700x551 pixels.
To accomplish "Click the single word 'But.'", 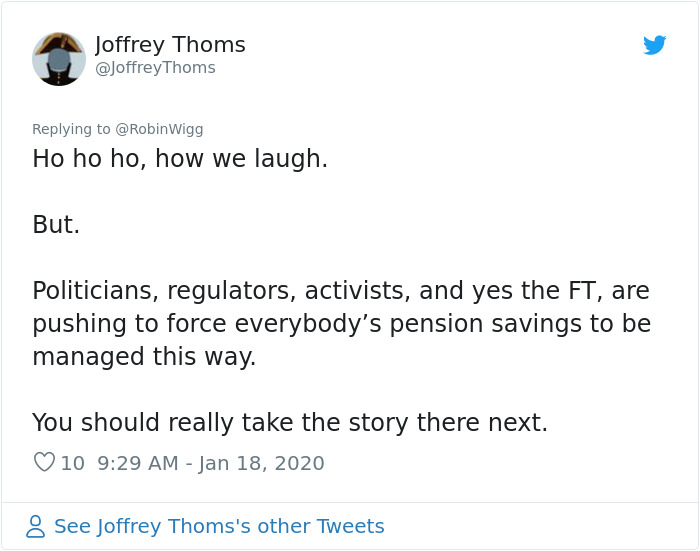I will click(x=56, y=225).
